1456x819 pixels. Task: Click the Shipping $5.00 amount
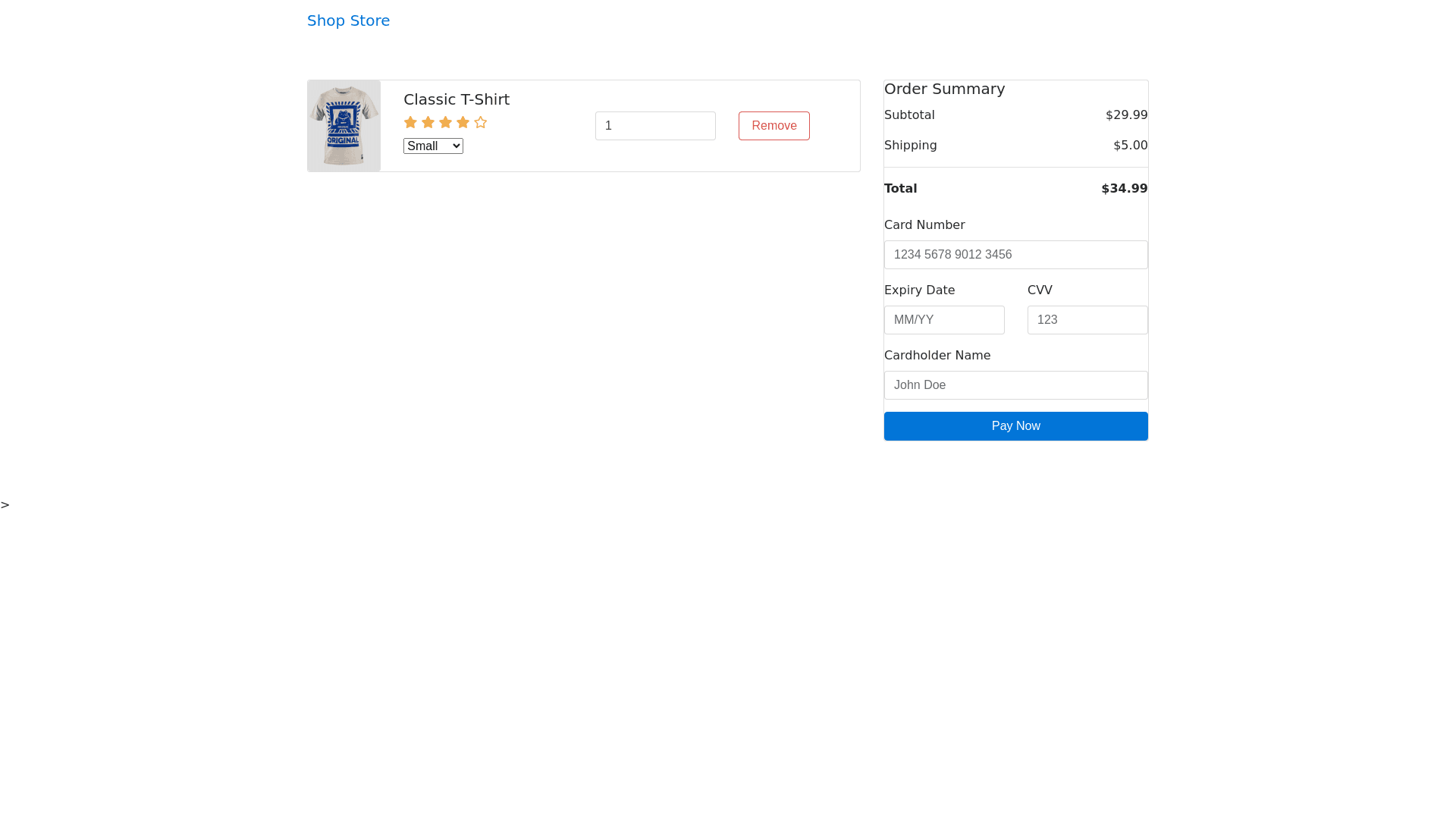1130,146
